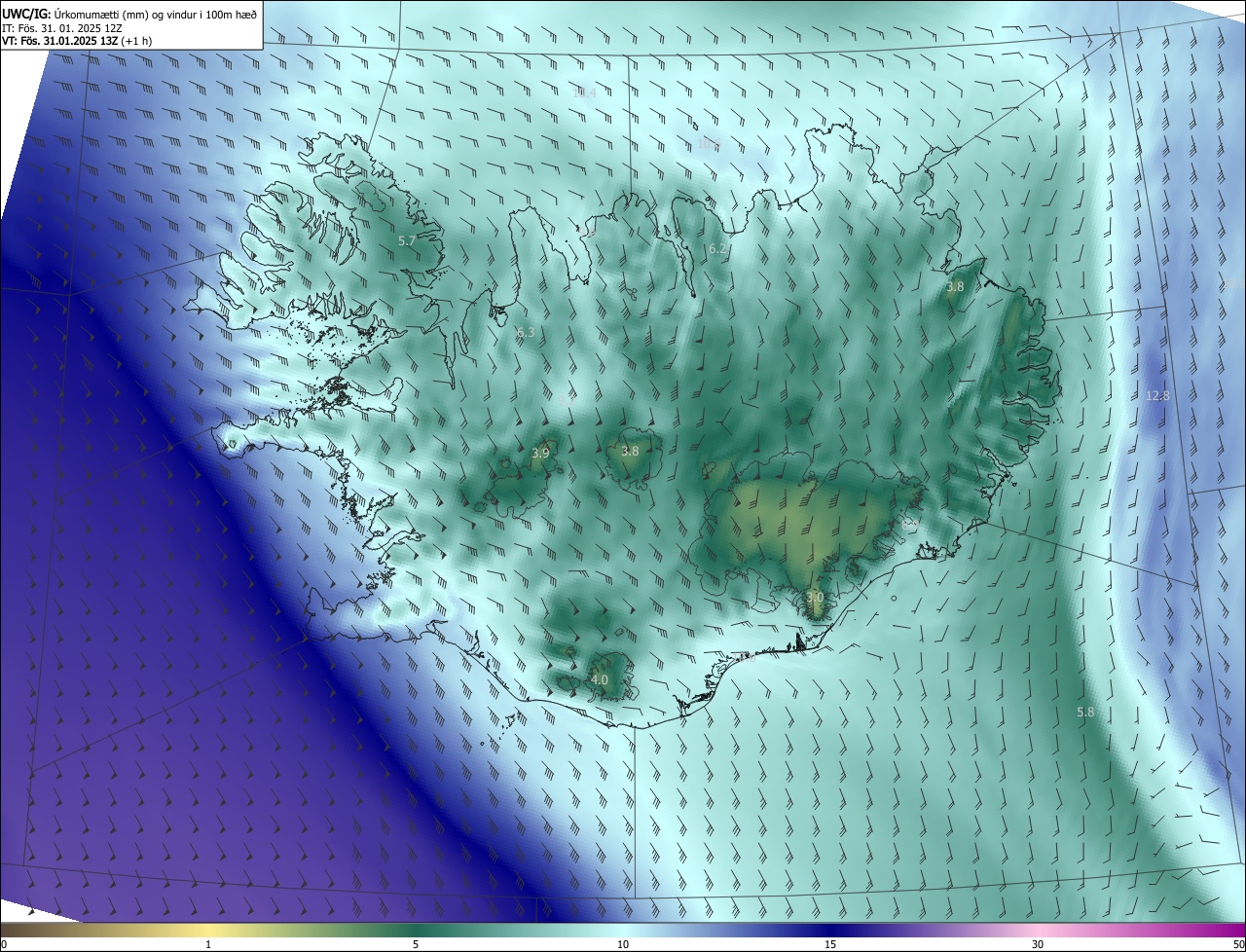
Task: Click the 6.3 value label on the map
Action: click(526, 332)
